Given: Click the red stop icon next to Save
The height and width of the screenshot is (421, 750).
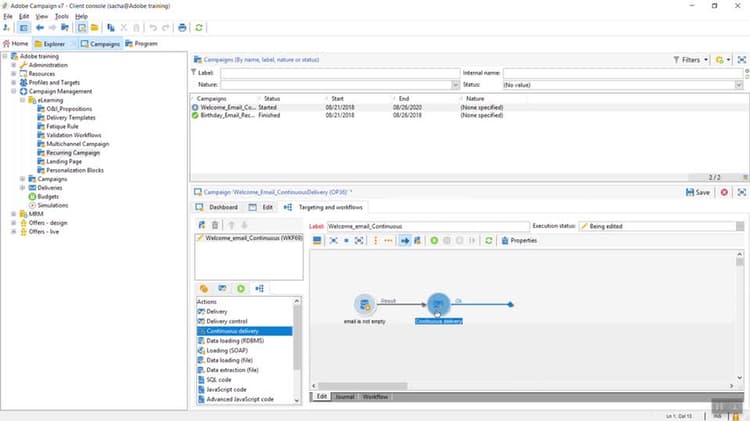Looking at the screenshot, I should [x=724, y=192].
